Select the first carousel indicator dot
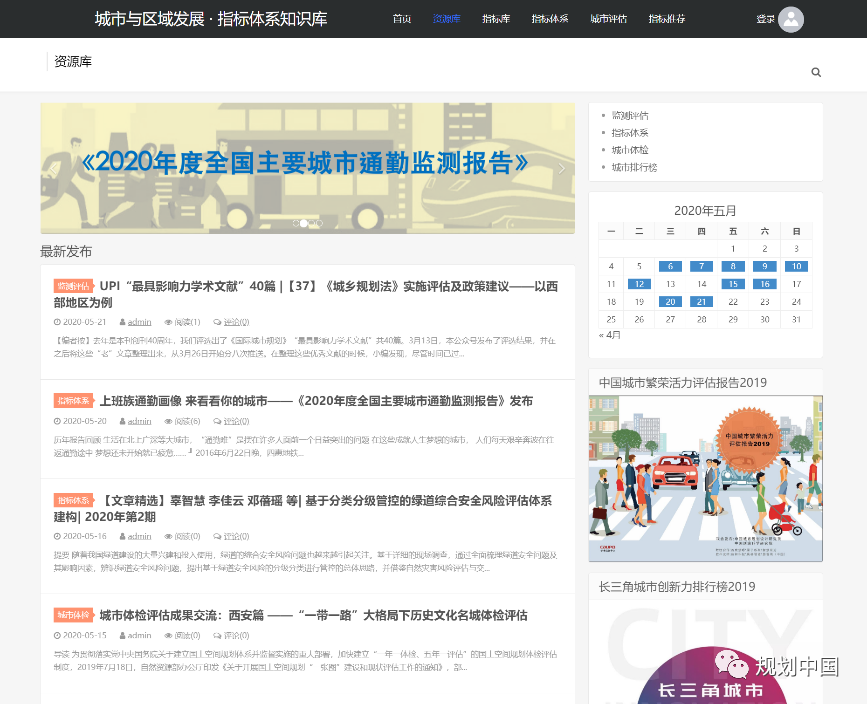The height and width of the screenshot is (704, 867). 296,223
